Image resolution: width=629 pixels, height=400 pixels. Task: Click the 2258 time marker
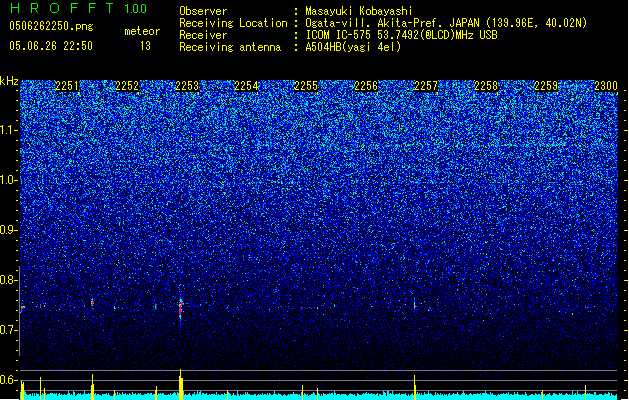pyautogui.click(x=486, y=86)
